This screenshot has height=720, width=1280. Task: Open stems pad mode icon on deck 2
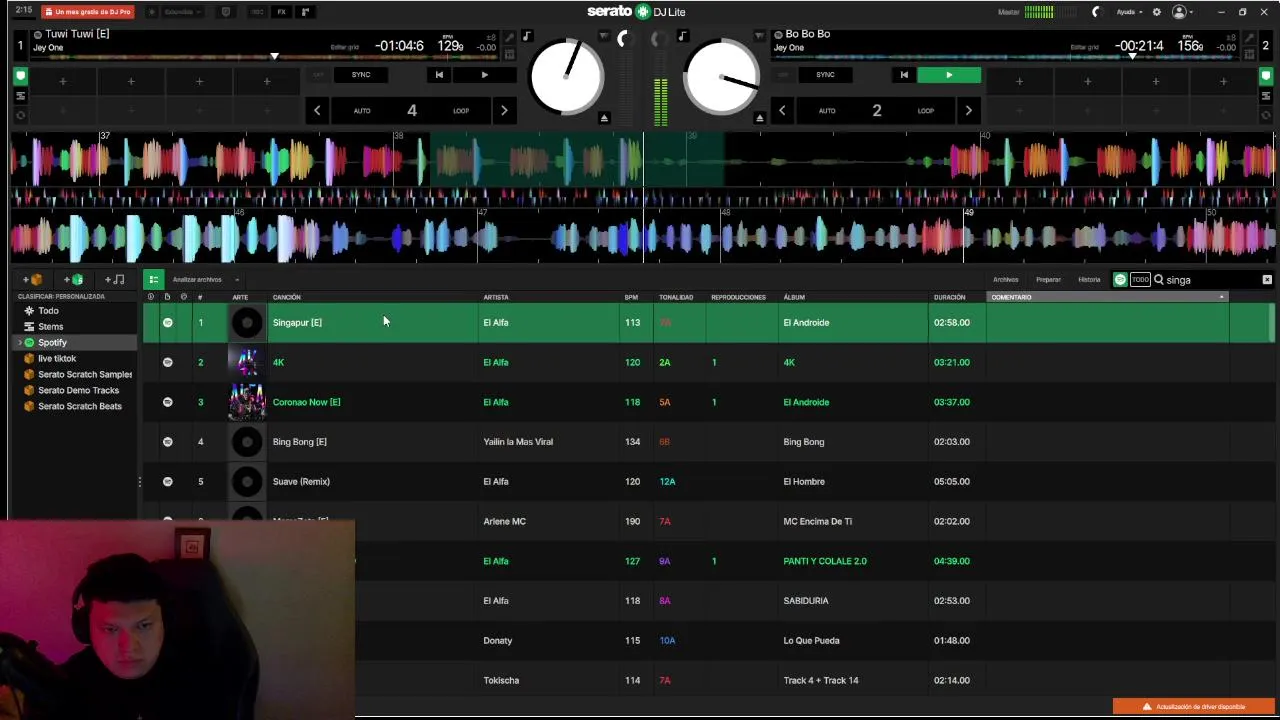[x=1265, y=96]
